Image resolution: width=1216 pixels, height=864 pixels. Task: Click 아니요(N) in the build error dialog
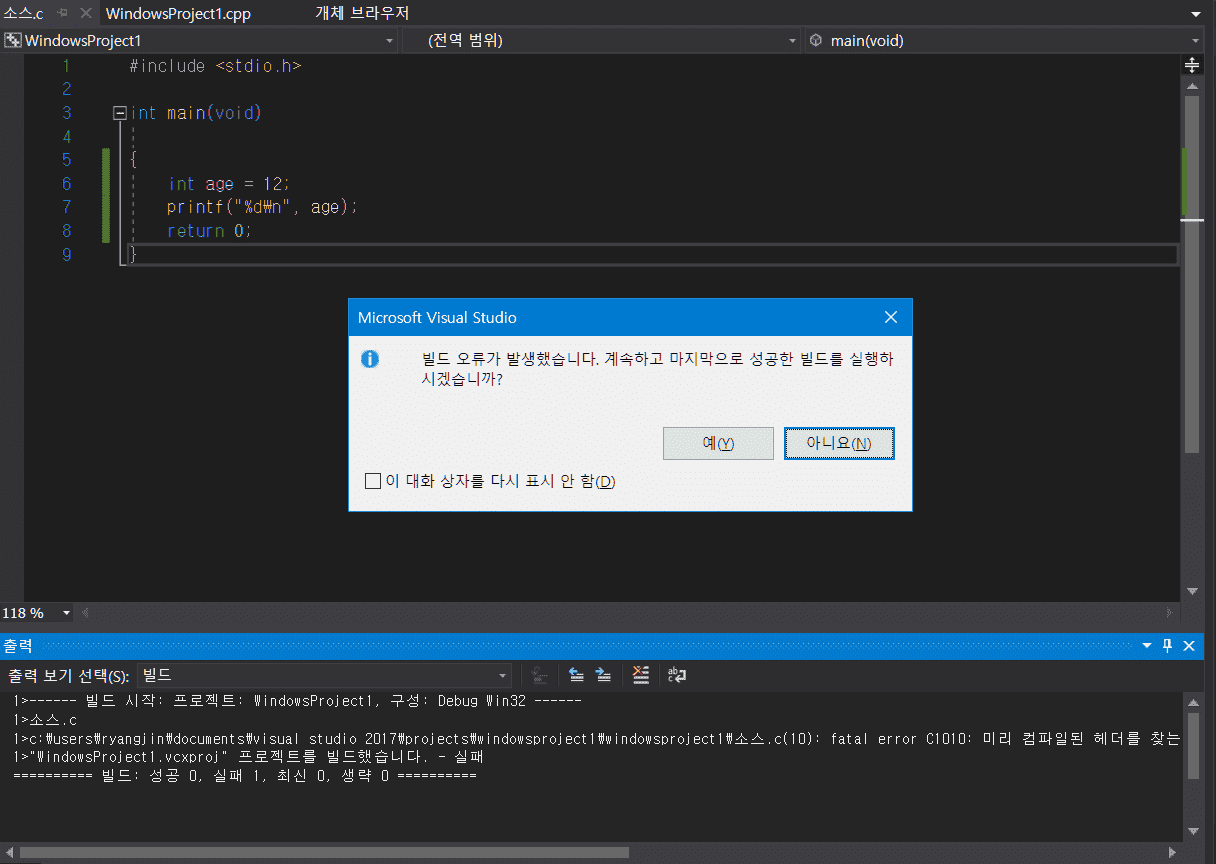(x=839, y=443)
